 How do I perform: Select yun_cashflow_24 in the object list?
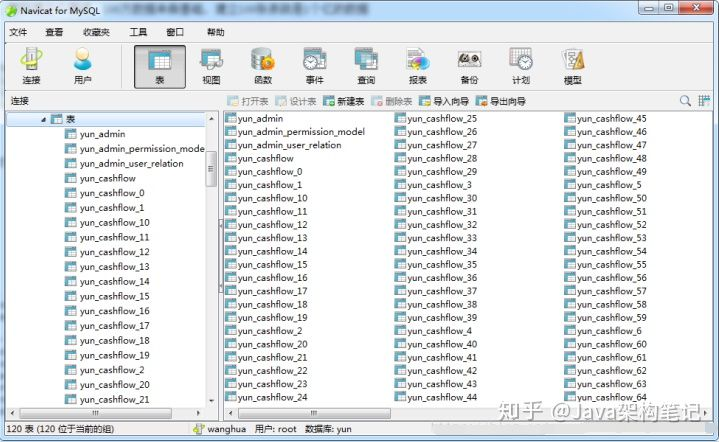click(272, 398)
